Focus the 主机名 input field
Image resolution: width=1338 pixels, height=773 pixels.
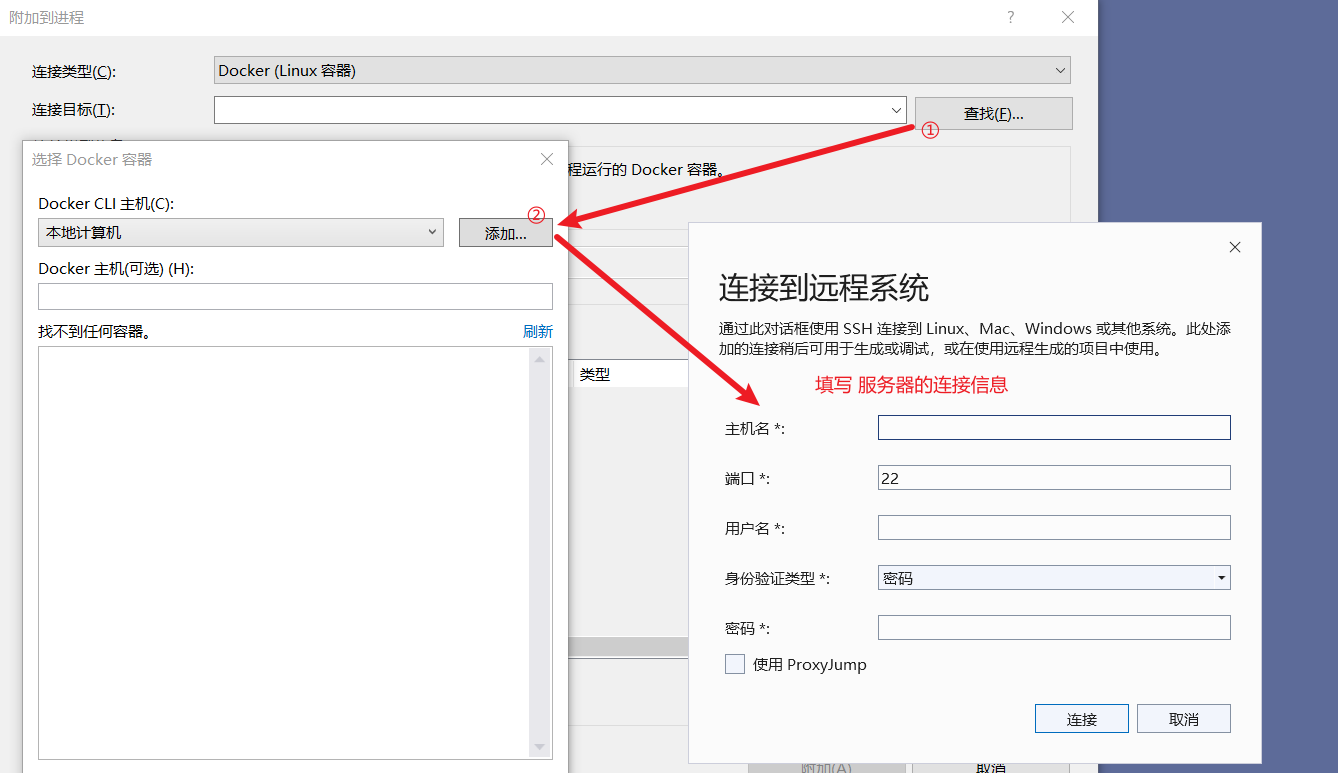(x=1054, y=428)
